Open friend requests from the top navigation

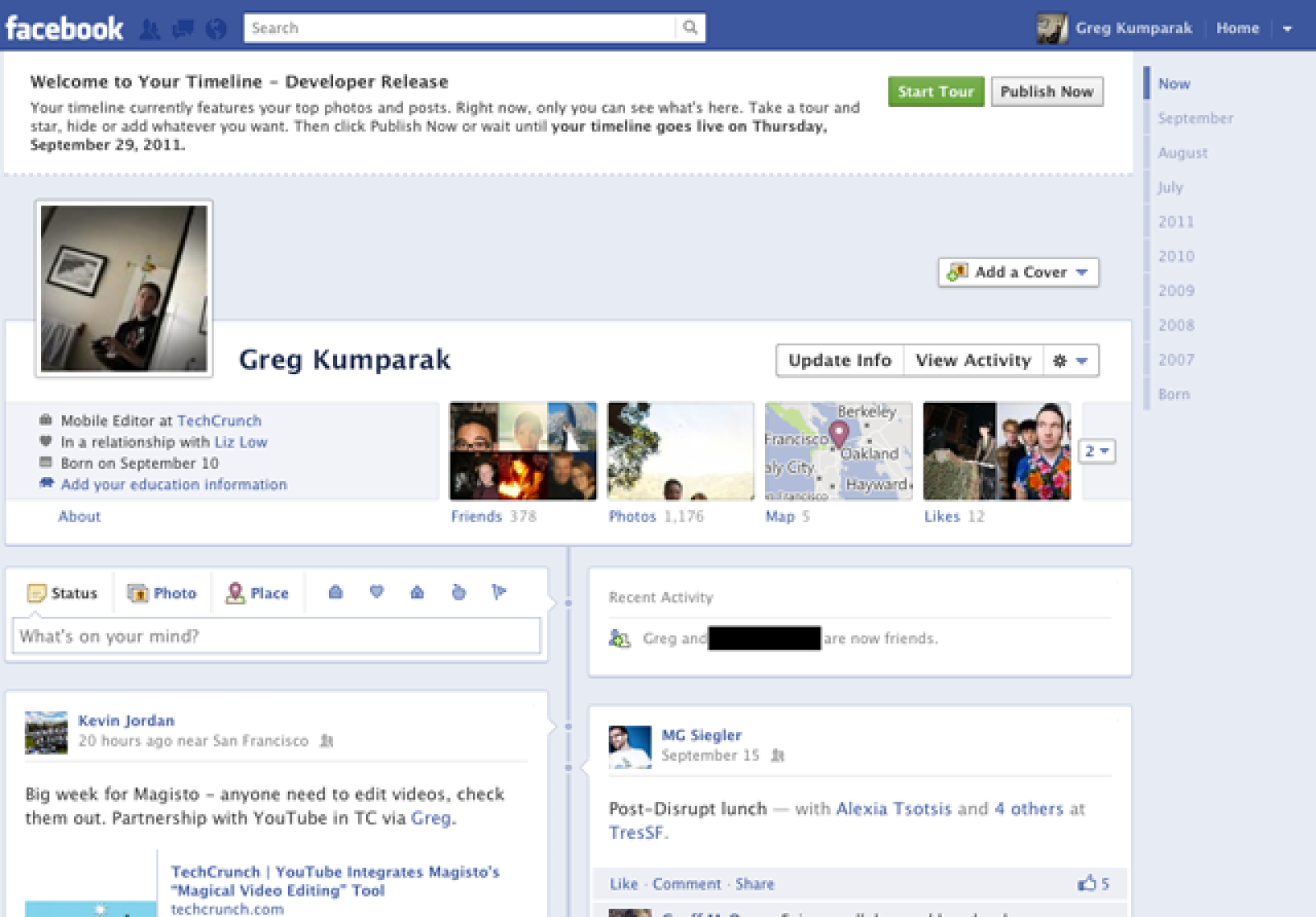pyautogui.click(x=149, y=28)
